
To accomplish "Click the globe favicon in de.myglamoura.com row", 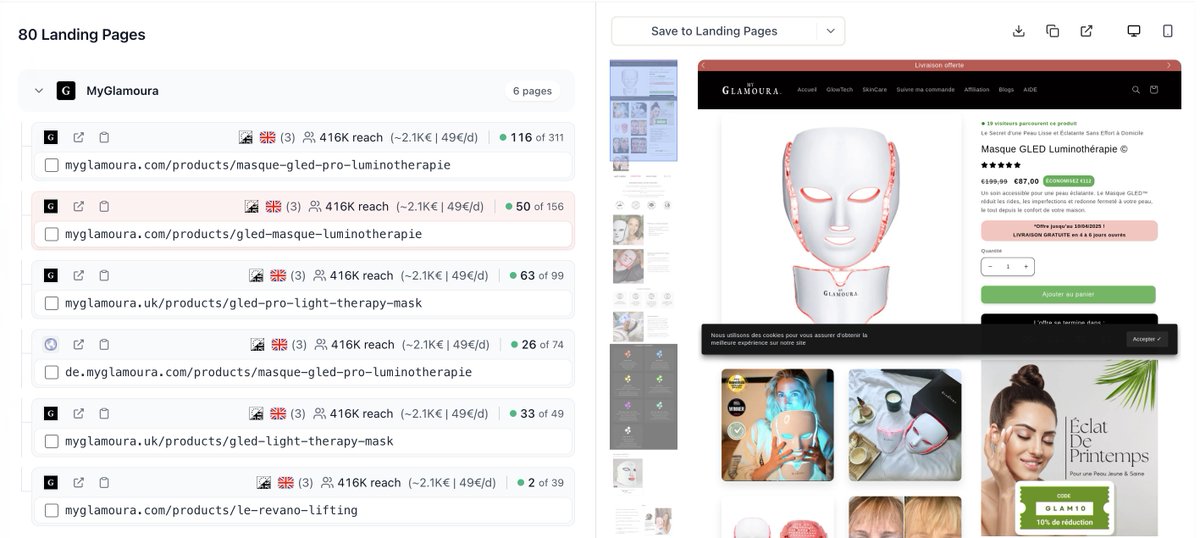I will tap(51, 344).
